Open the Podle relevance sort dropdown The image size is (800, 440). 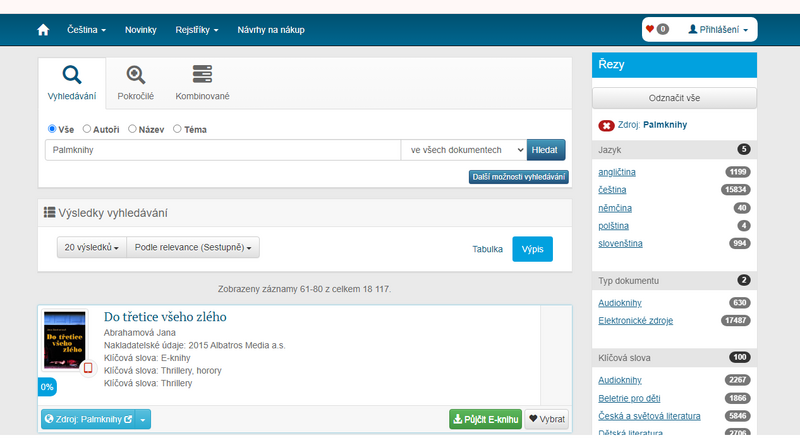coord(193,247)
